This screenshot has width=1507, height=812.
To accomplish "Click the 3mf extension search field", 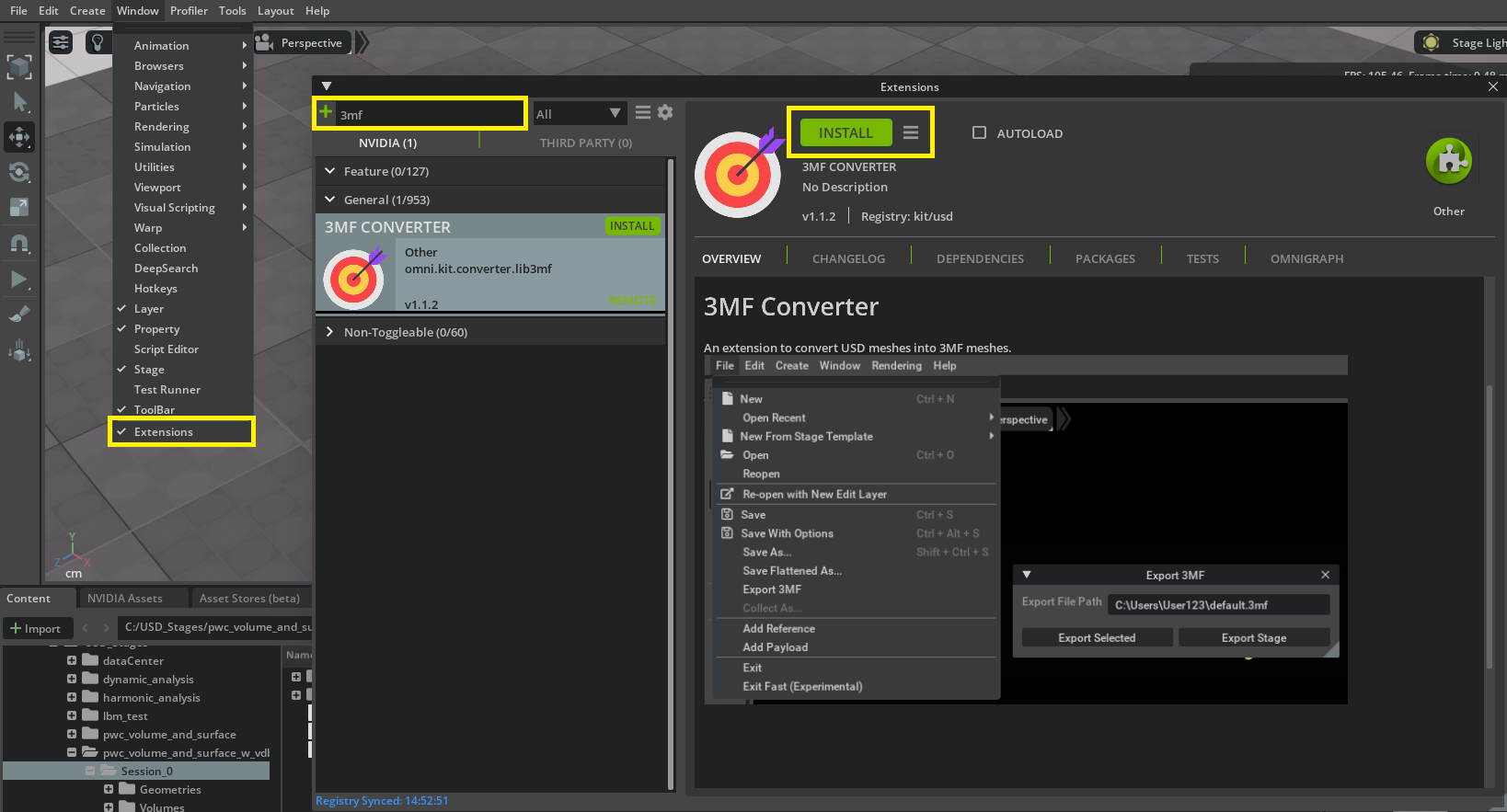I will point(431,115).
